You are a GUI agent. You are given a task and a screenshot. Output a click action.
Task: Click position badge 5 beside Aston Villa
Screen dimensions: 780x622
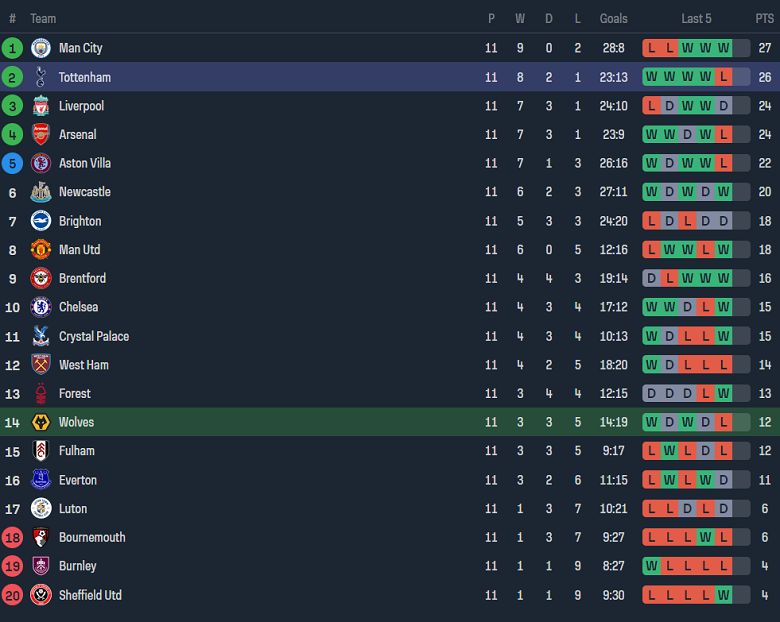click(13, 163)
